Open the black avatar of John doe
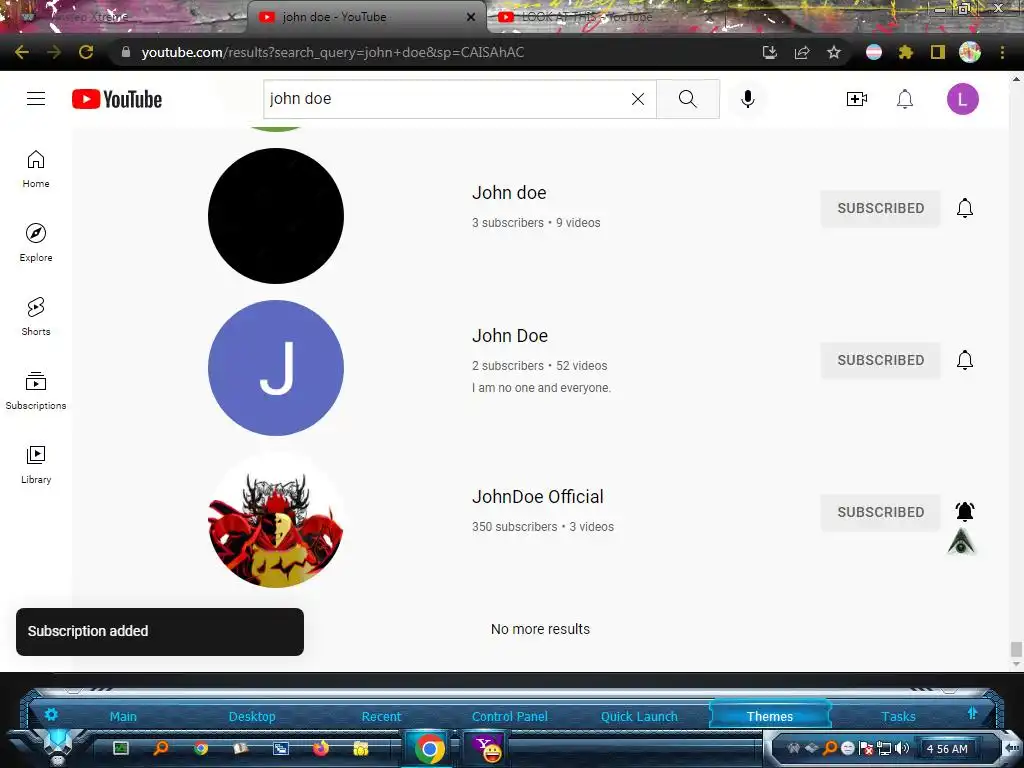The width and height of the screenshot is (1024, 768). (x=276, y=216)
